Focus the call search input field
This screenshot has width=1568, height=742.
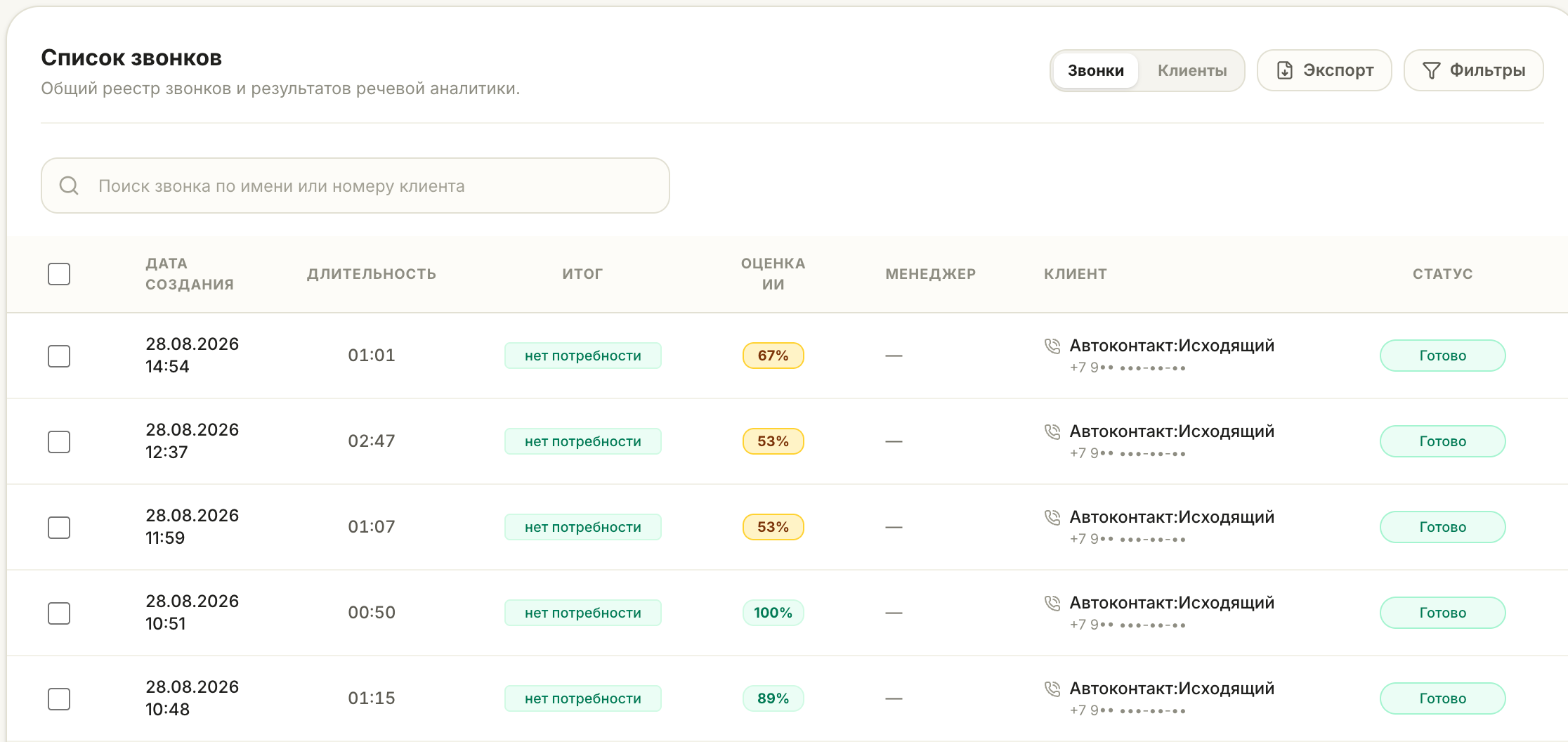[x=355, y=186]
